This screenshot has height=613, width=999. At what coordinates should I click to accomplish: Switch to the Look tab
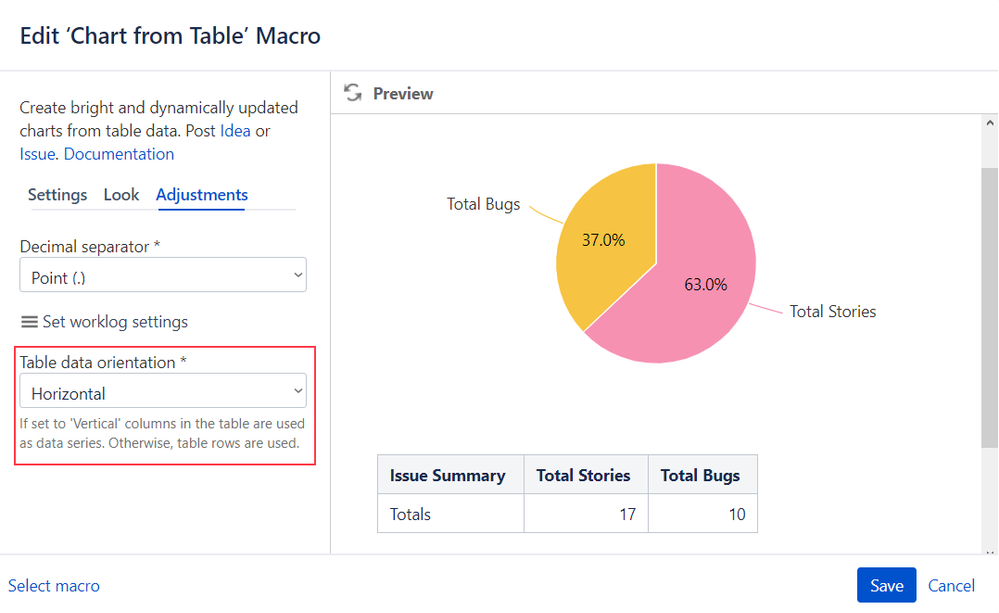[121, 195]
